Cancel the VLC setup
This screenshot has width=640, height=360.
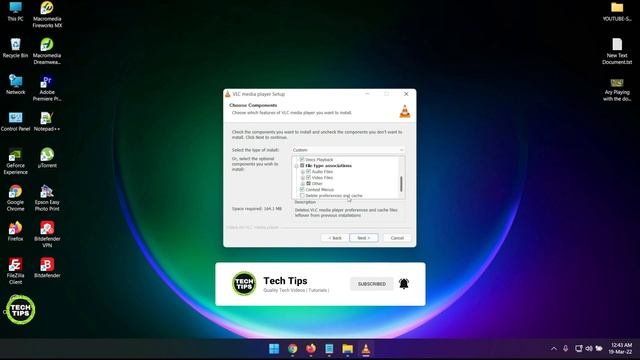click(397, 238)
